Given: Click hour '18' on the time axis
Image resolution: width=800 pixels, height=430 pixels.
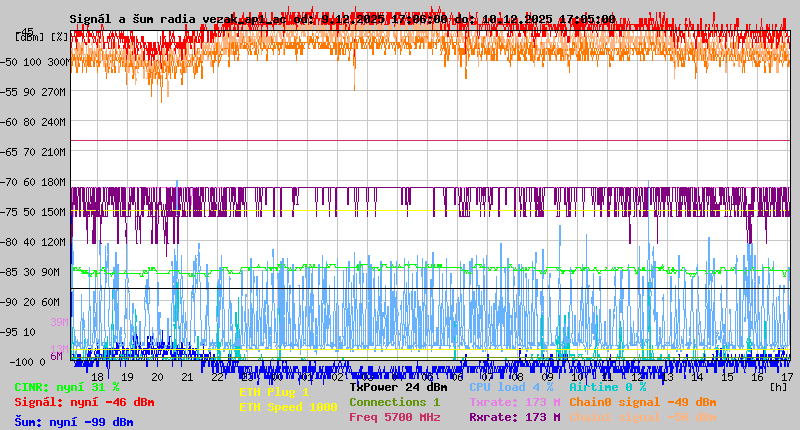Looking at the screenshot, I should point(97,377).
